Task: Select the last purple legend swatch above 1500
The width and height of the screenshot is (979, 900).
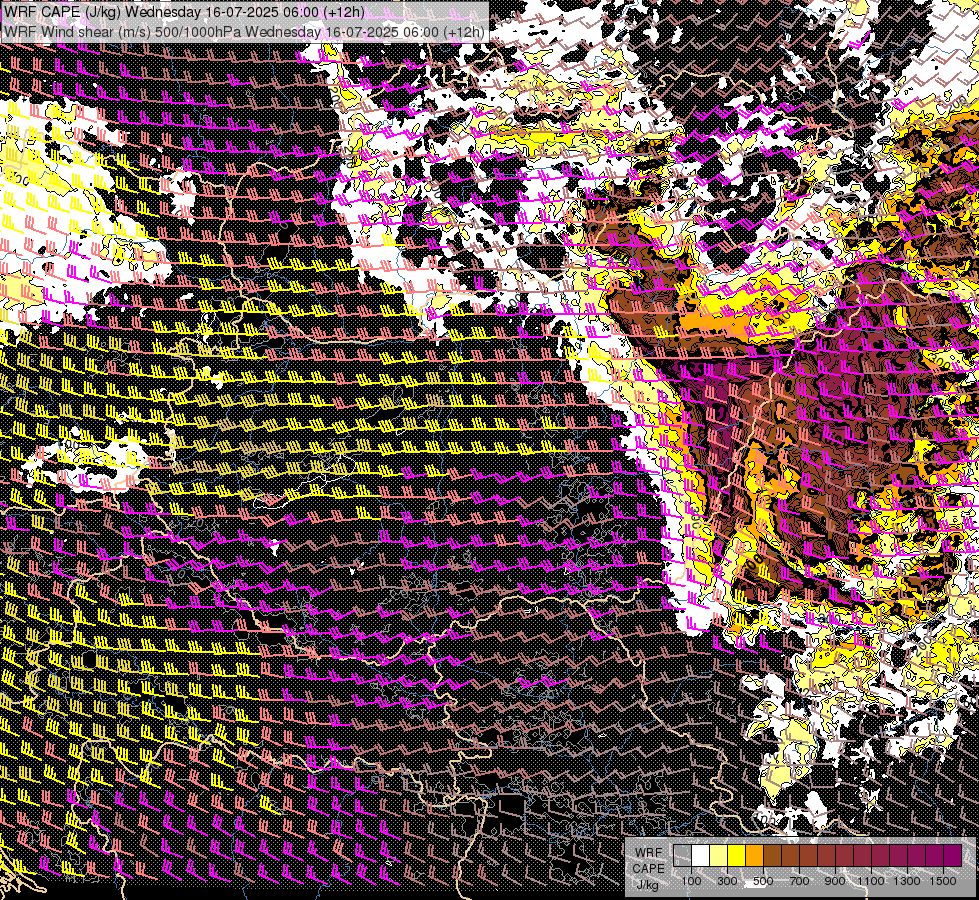Action: click(x=953, y=856)
